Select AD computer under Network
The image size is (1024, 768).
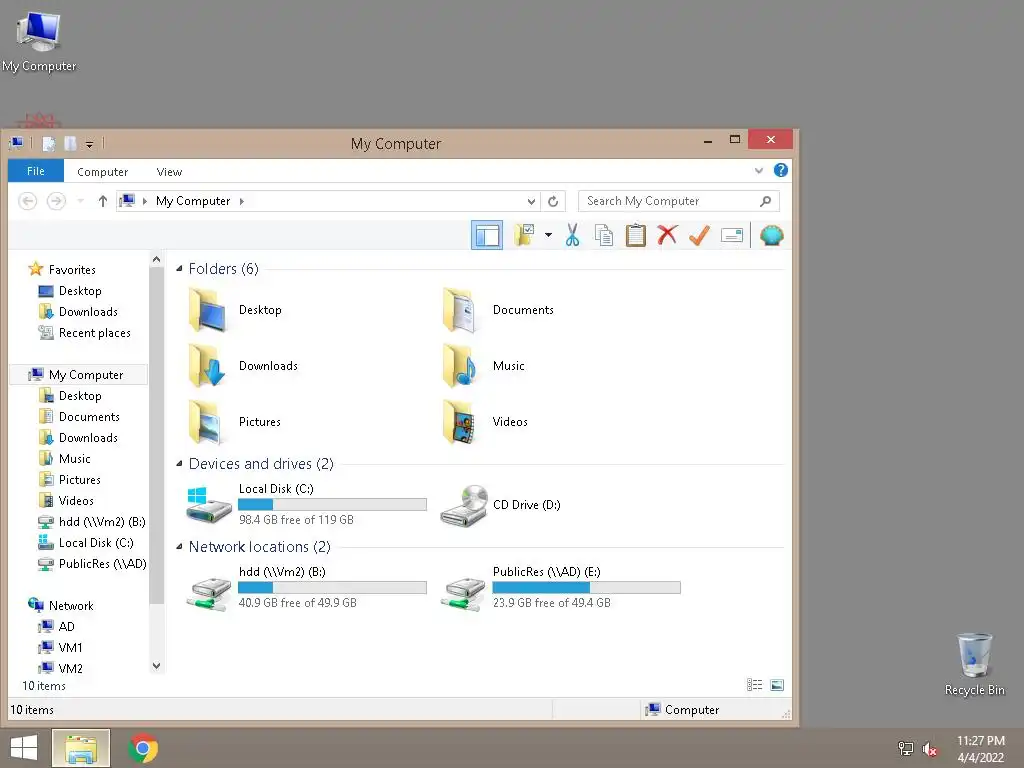point(66,627)
